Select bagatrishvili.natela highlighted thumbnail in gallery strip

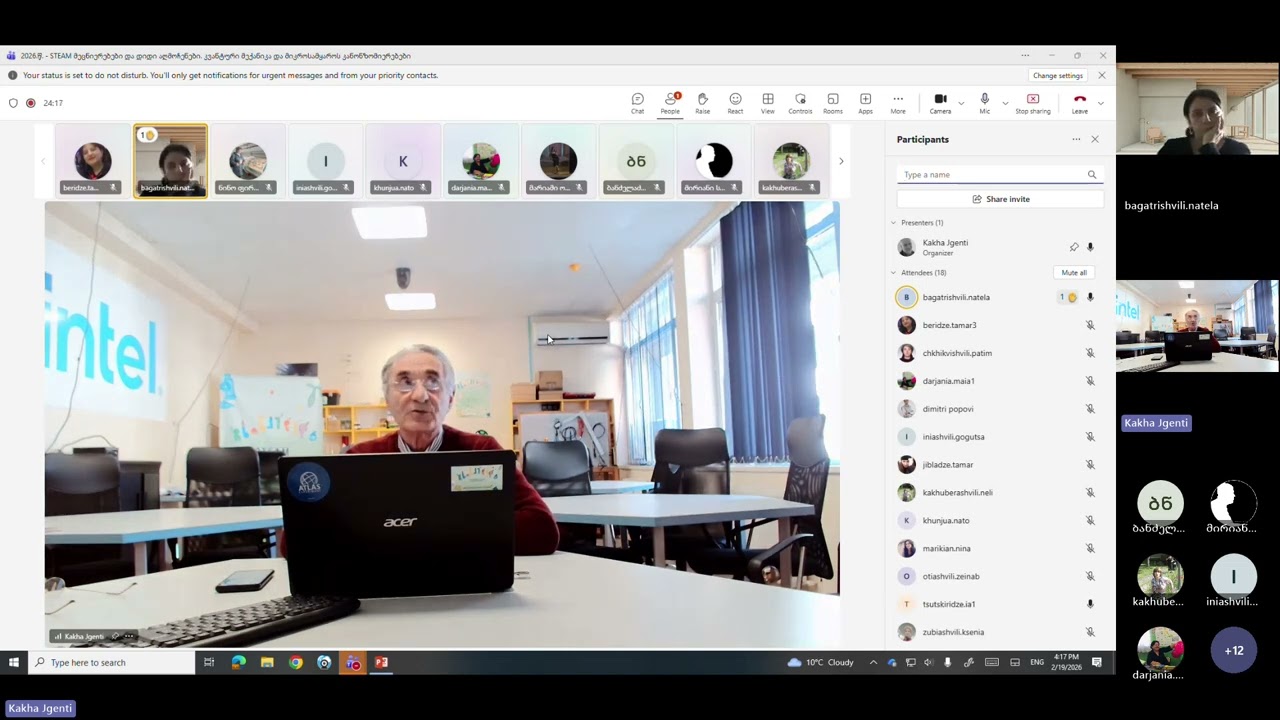(170, 161)
